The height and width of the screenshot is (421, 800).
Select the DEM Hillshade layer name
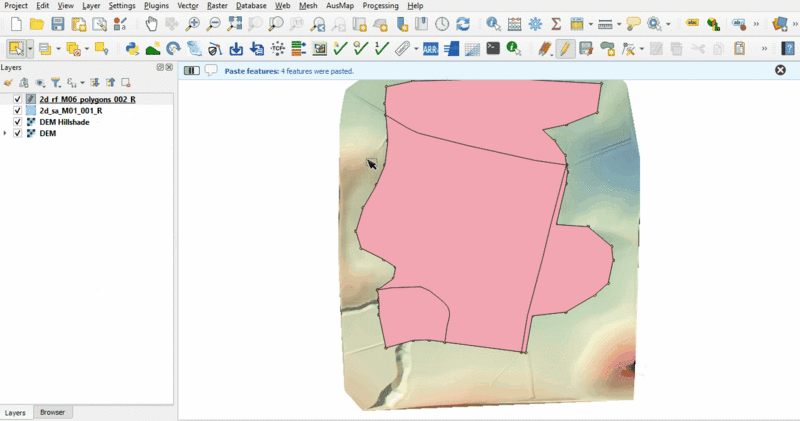[64, 122]
